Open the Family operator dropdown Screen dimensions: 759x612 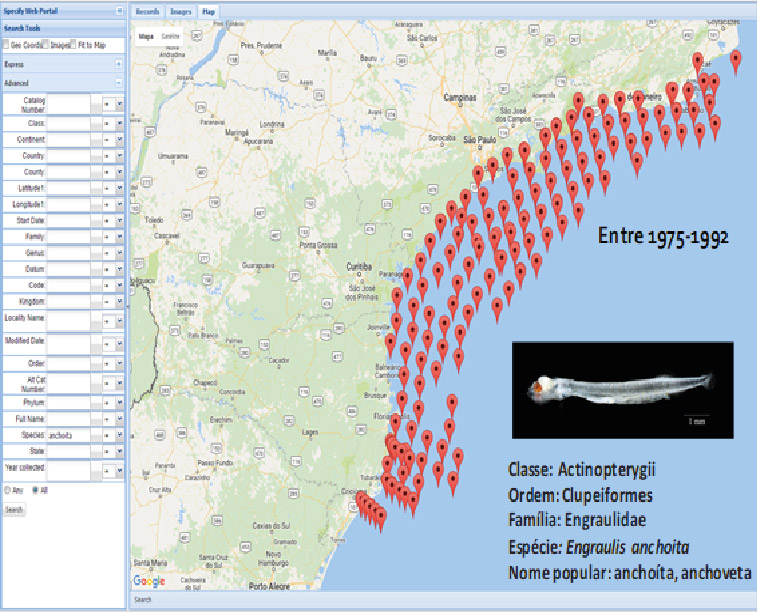pos(120,236)
